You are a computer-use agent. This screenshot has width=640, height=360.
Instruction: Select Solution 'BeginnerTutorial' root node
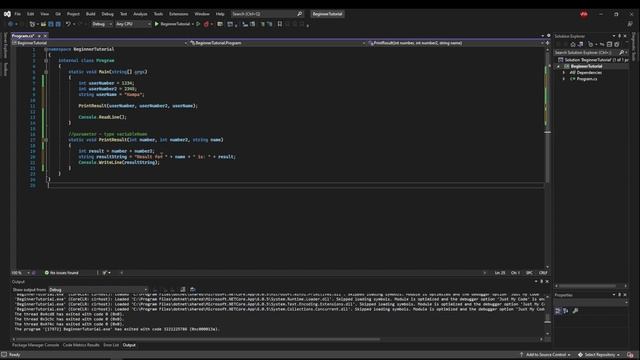(593, 60)
